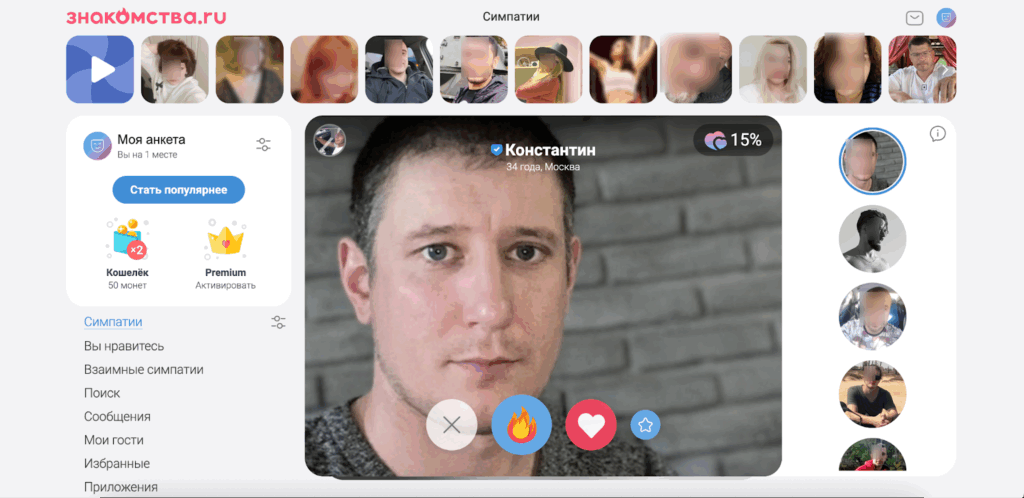Open Сообщения in the sidebar
Image resolution: width=1024 pixels, height=498 pixels.
[117, 417]
